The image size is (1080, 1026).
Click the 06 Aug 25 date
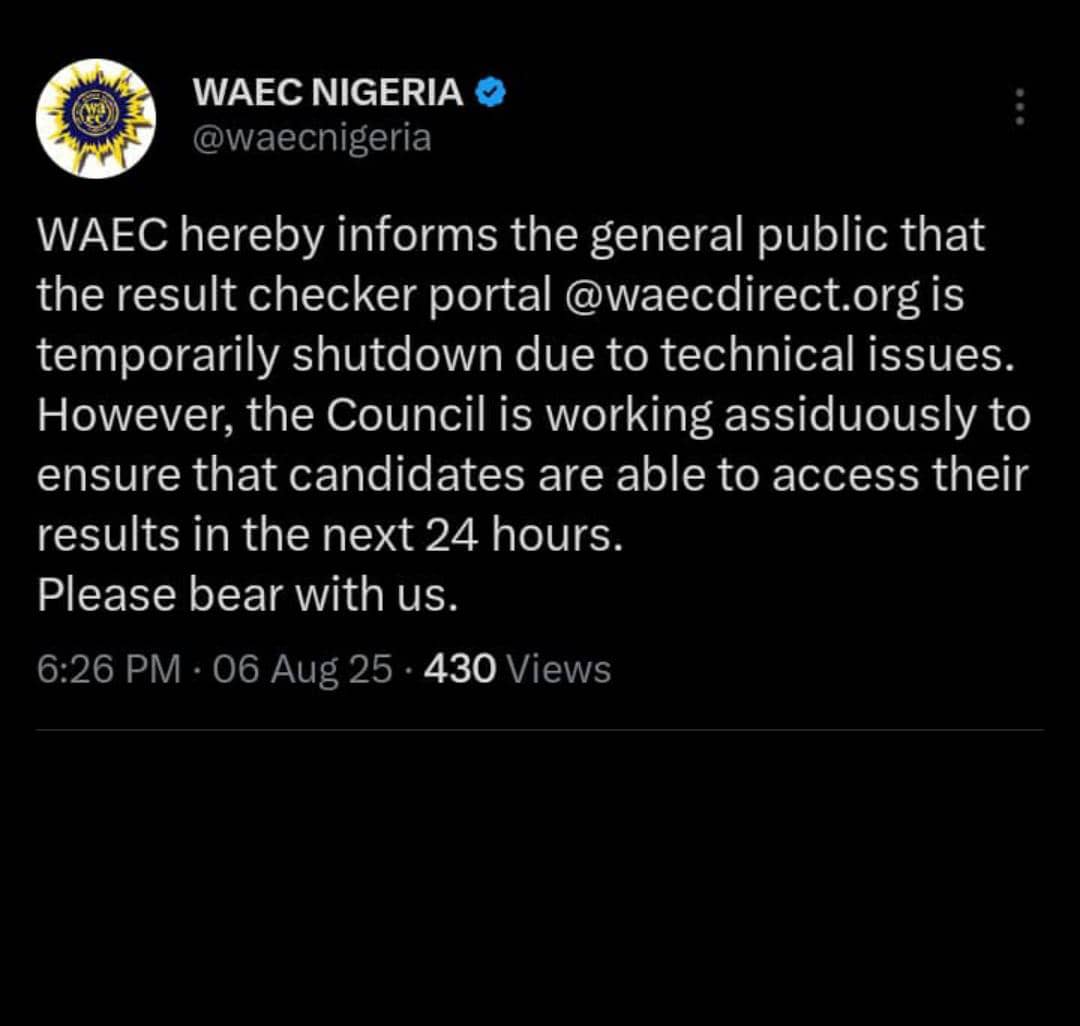pyautogui.click(x=302, y=669)
